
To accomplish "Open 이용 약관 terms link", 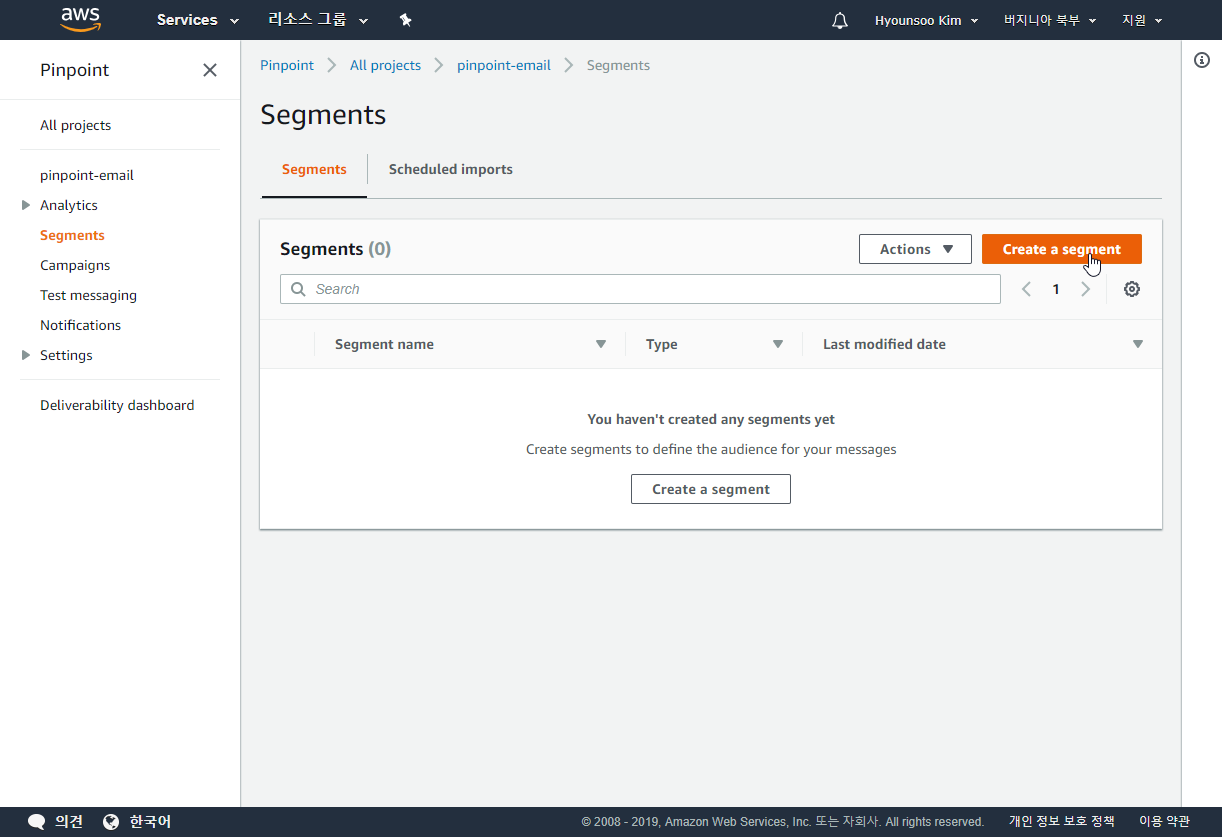I will [1164, 822].
